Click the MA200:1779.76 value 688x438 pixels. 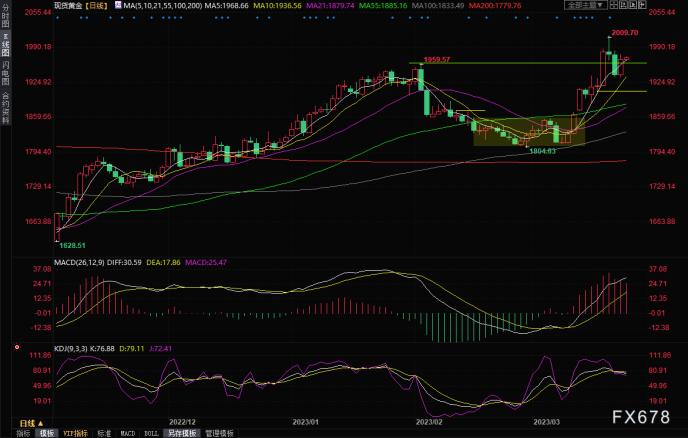495,6
